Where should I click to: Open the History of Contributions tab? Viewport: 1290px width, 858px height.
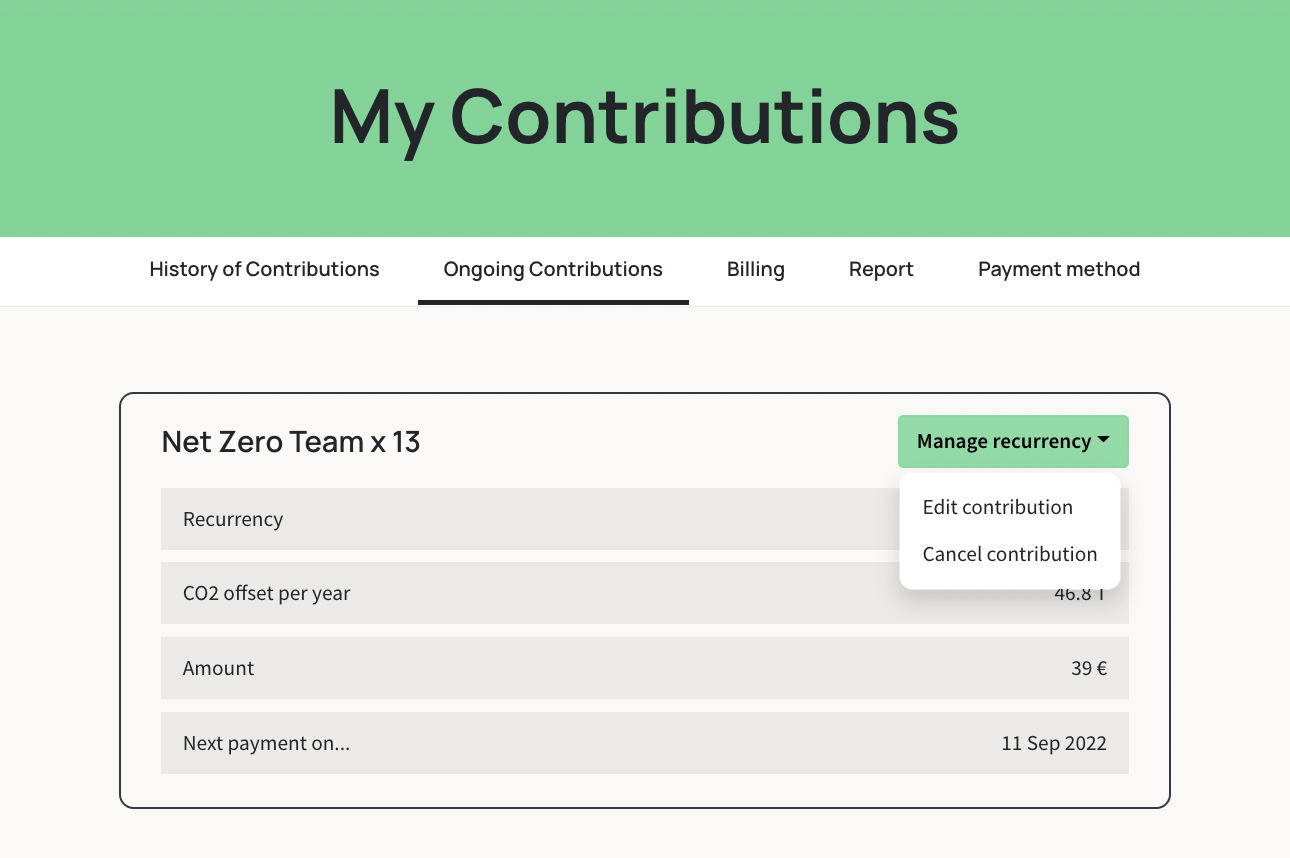(x=264, y=269)
